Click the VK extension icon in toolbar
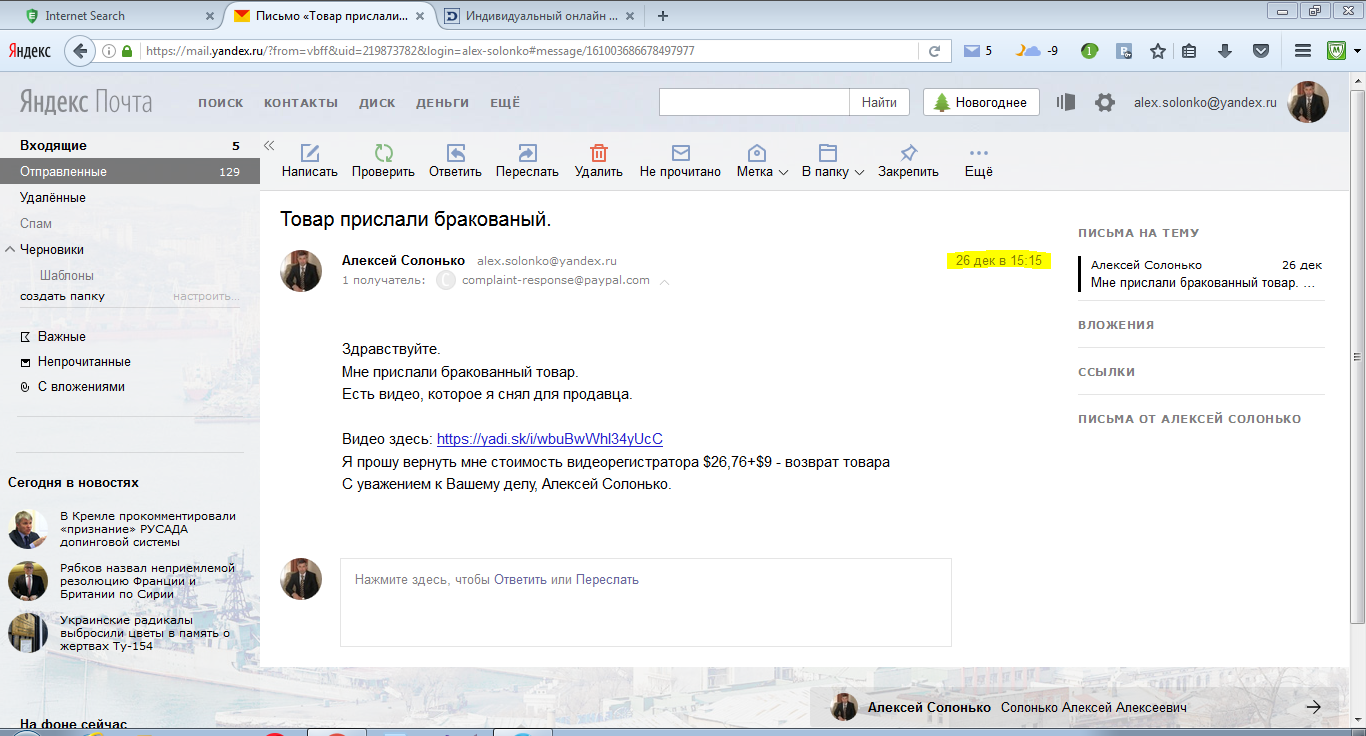The image size is (1366, 736). pyautogui.click(x=1124, y=51)
